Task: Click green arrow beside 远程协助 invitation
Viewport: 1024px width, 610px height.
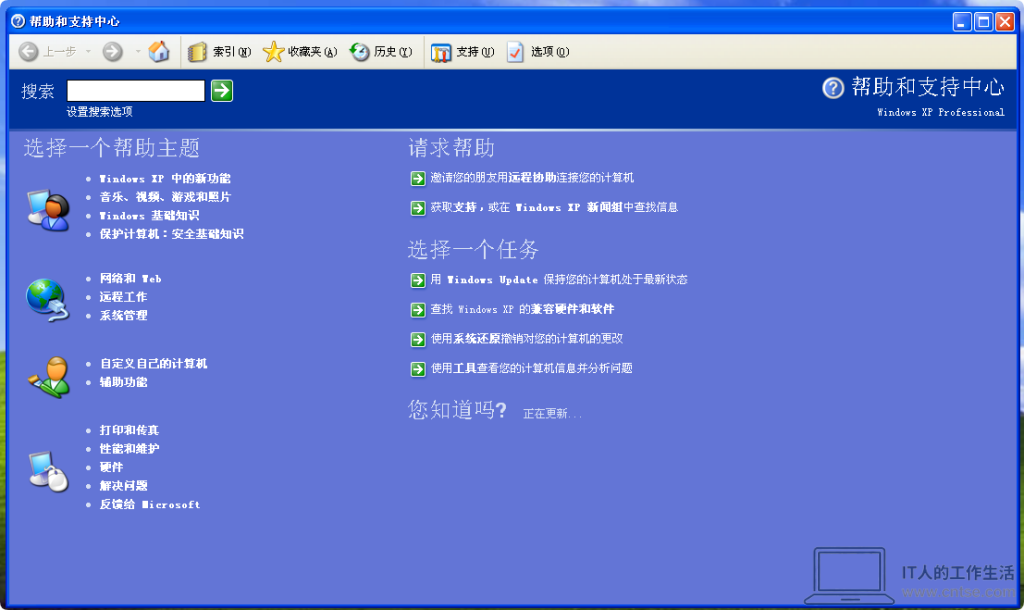Action: [418, 178]
